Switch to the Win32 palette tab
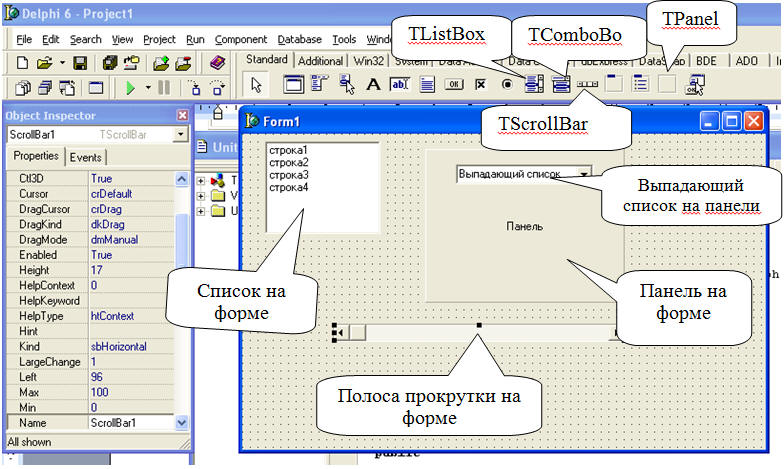The width and height of the screenshot is (784, 469). 368,61
